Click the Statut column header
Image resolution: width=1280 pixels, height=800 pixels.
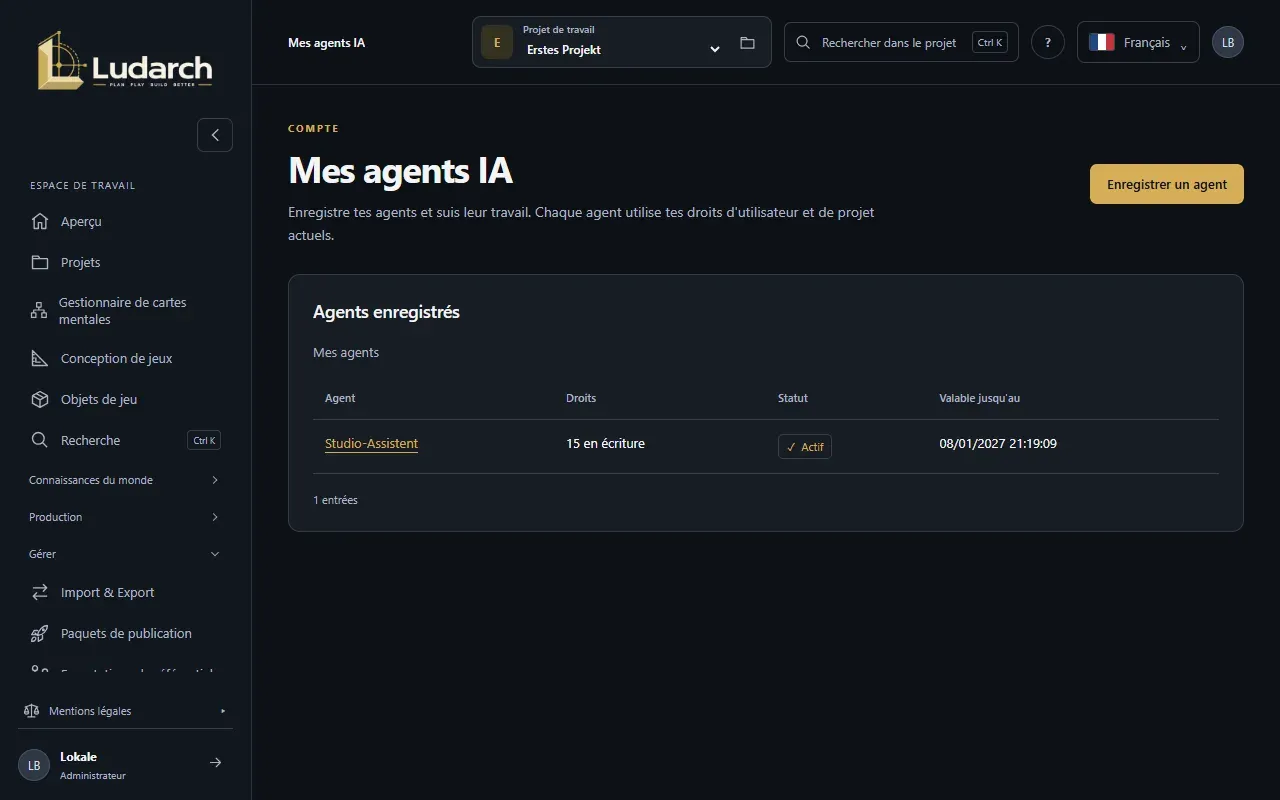tap(793, 398)
